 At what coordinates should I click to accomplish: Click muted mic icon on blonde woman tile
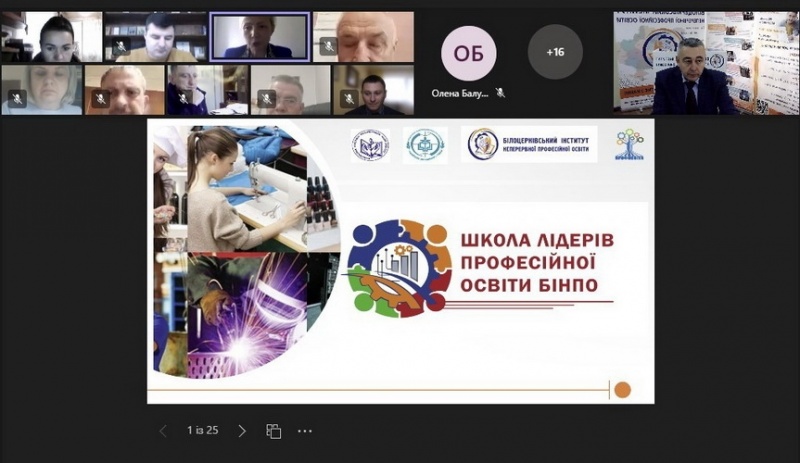point(17,99)
